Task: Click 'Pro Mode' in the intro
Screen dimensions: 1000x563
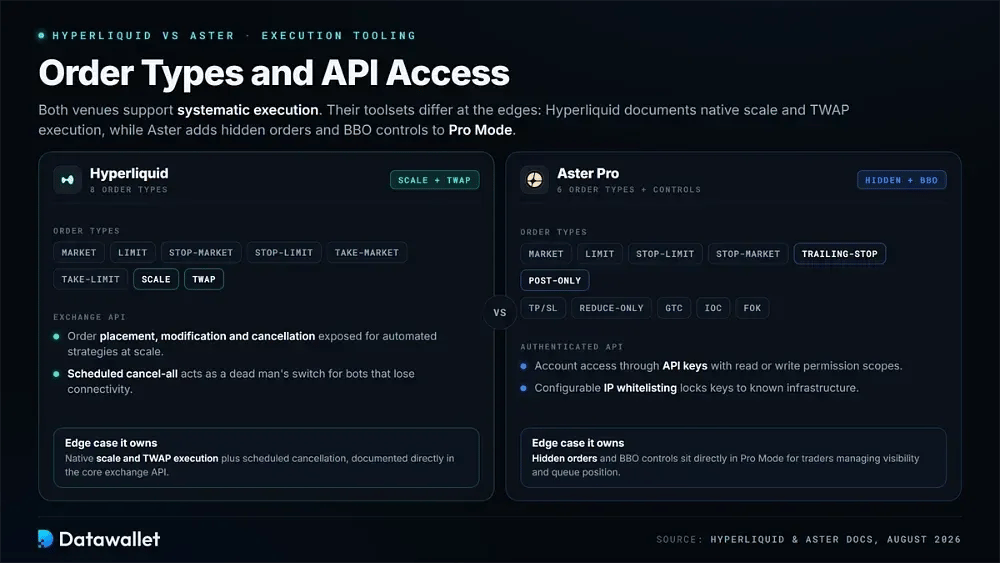Action: pos(480,129)
